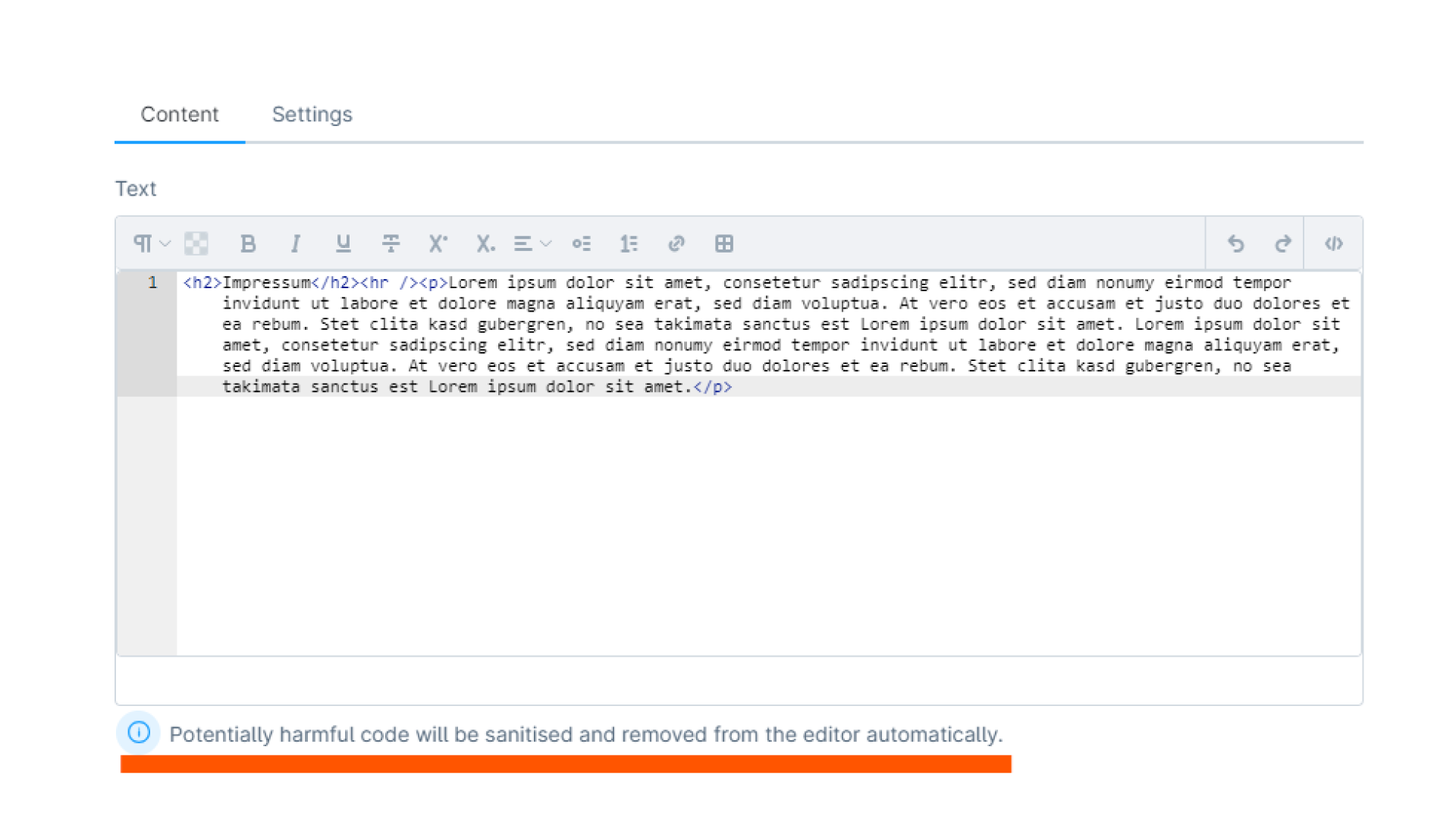Switch to the Settings tab
The height and width of the screenshot is (819, 1456).
point(312,115)
